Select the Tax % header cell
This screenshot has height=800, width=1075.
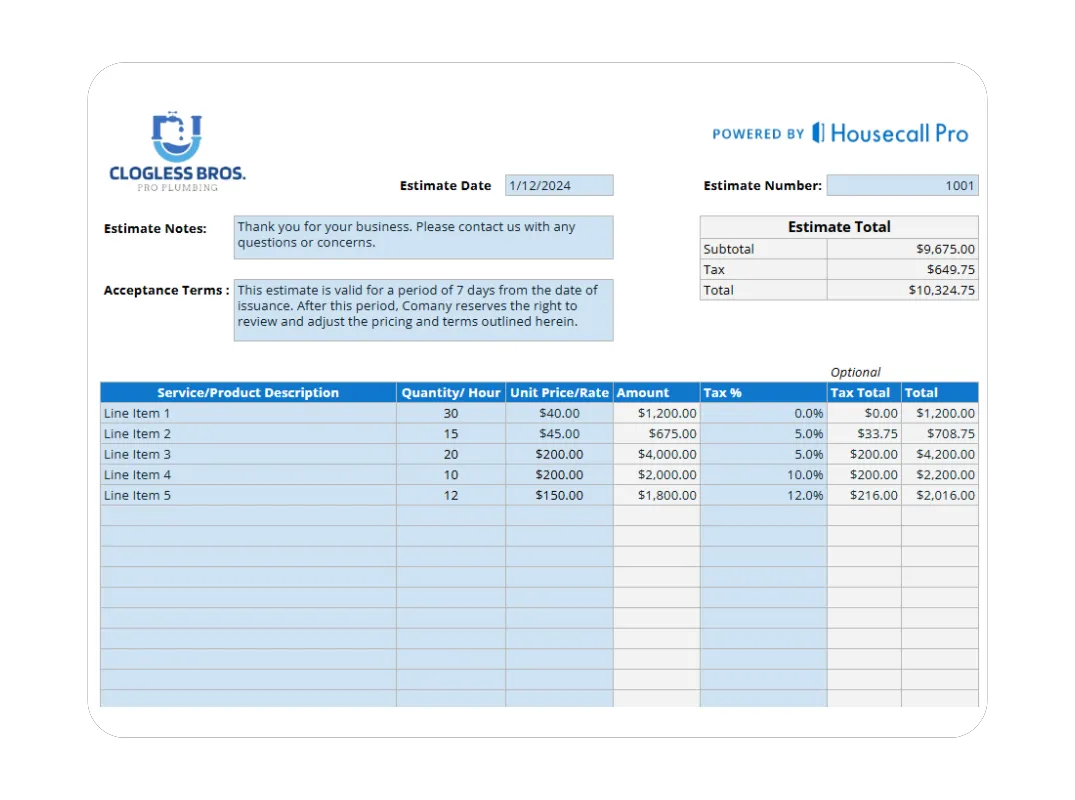(x=722, y=392)
